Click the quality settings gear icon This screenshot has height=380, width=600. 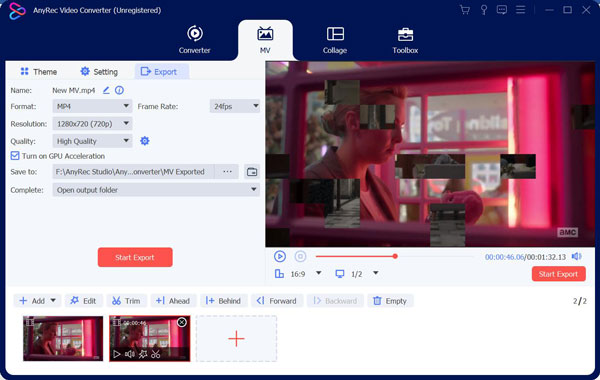click(x=145, y=141)
